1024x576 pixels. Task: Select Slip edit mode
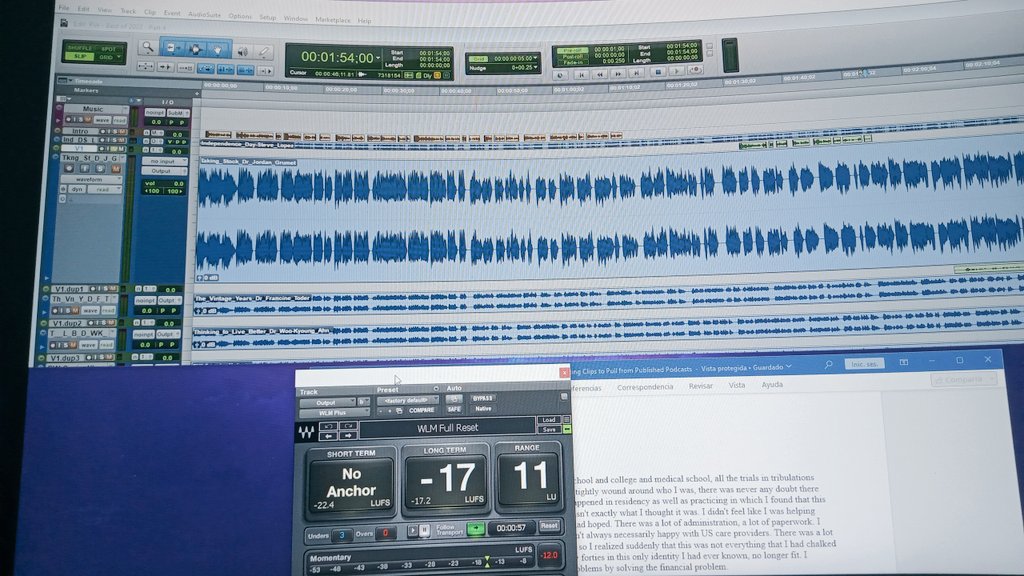point(80,56)
